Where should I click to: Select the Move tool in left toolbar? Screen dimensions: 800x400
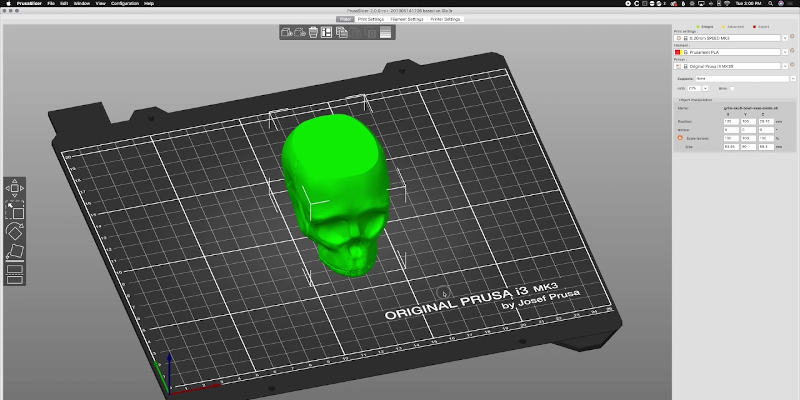[x=15, y=188]
